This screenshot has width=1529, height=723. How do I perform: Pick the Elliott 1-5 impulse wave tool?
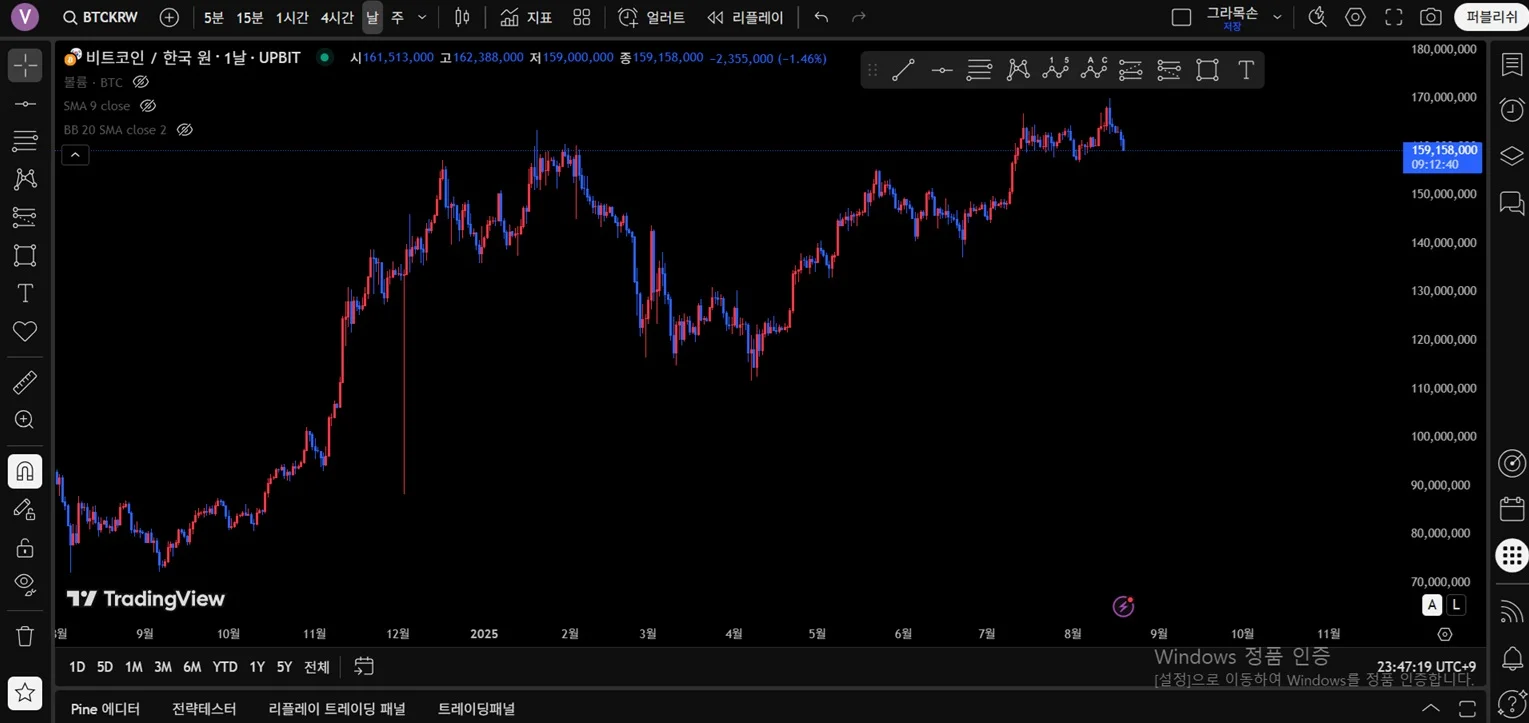pos(1056,70)
